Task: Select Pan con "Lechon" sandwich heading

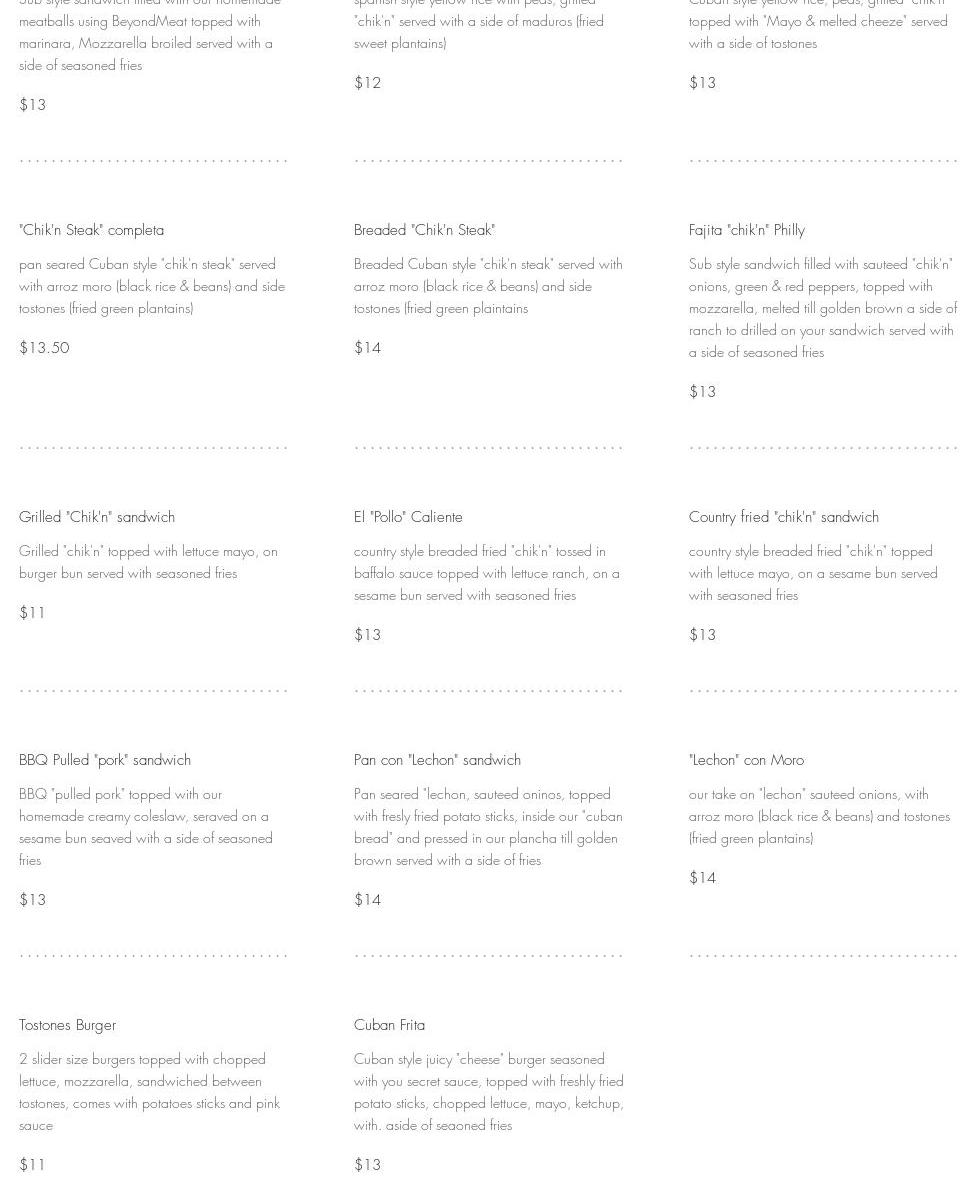Action: coord(438,761)
